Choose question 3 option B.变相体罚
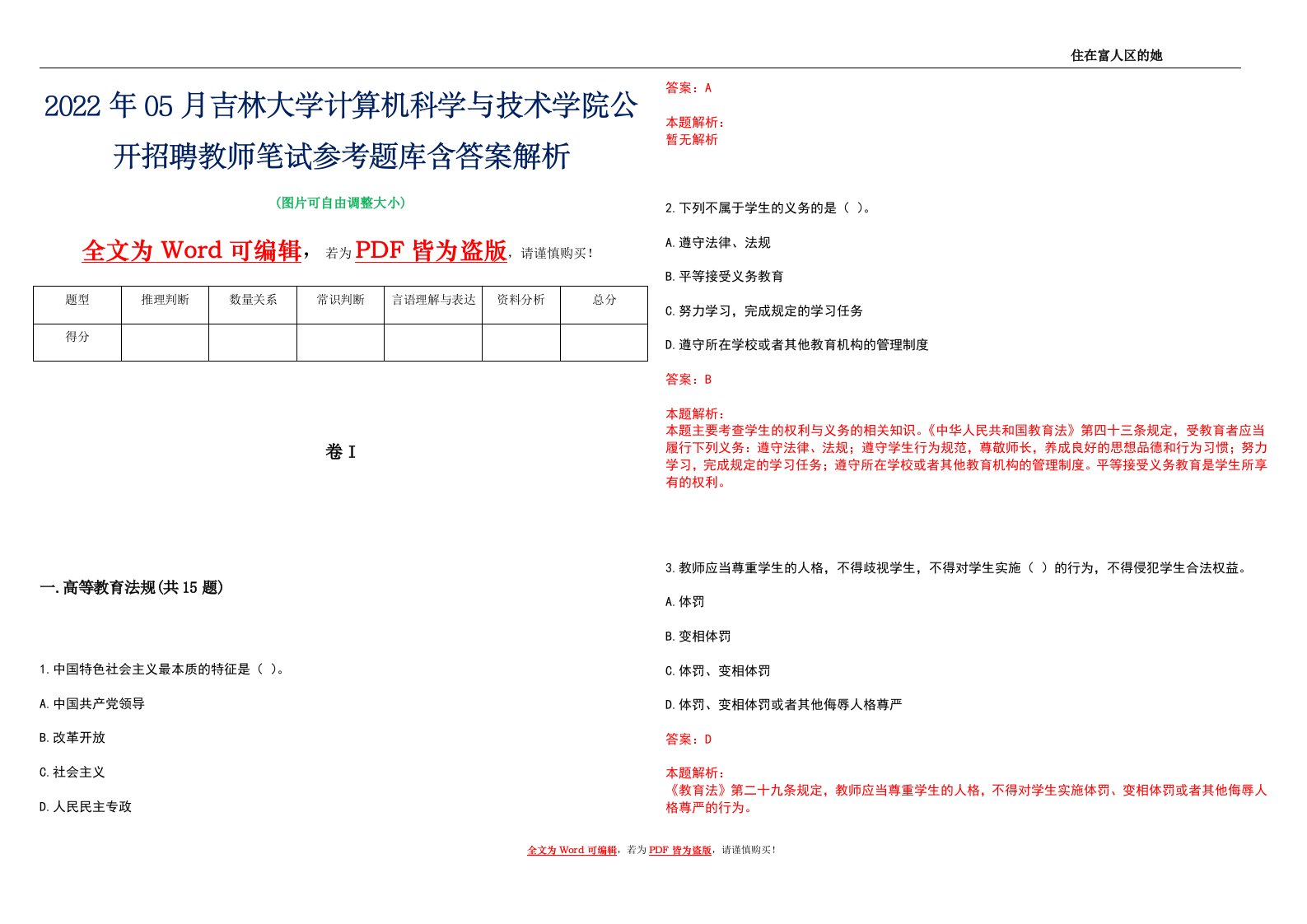The height and width of the screenshot is (924, 1307). 698,637
